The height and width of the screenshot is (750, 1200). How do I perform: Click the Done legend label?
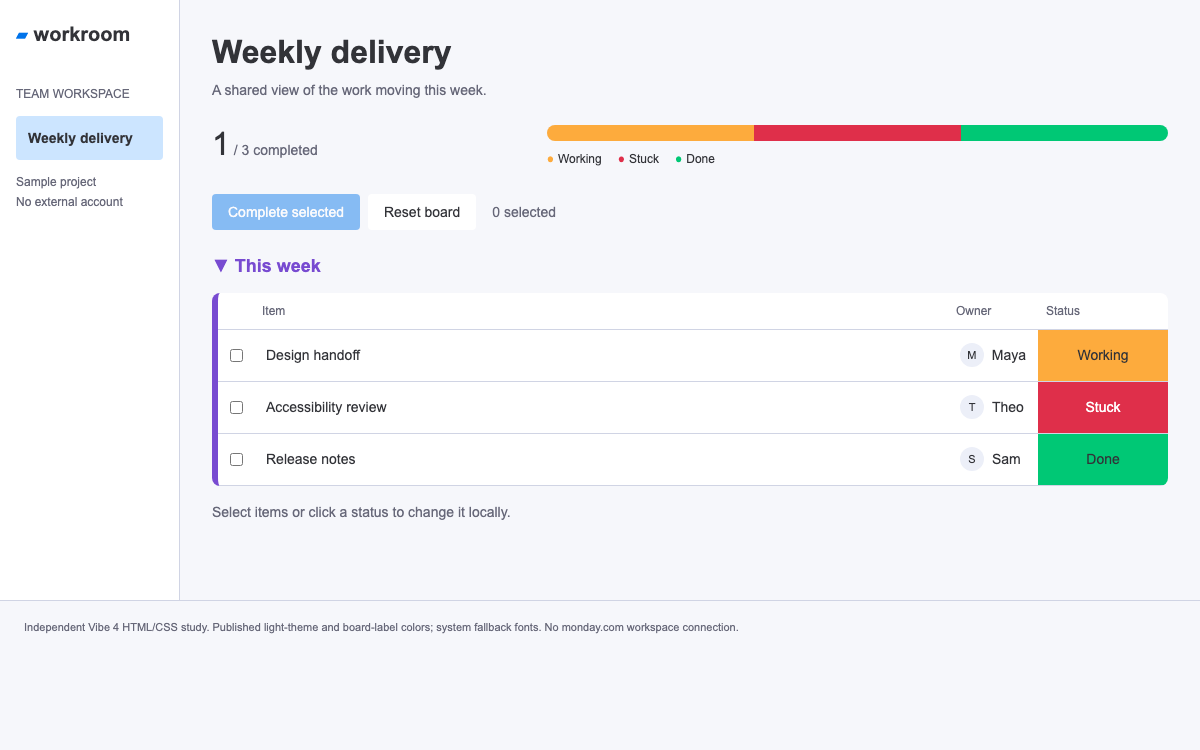click(x=700, y=159)
